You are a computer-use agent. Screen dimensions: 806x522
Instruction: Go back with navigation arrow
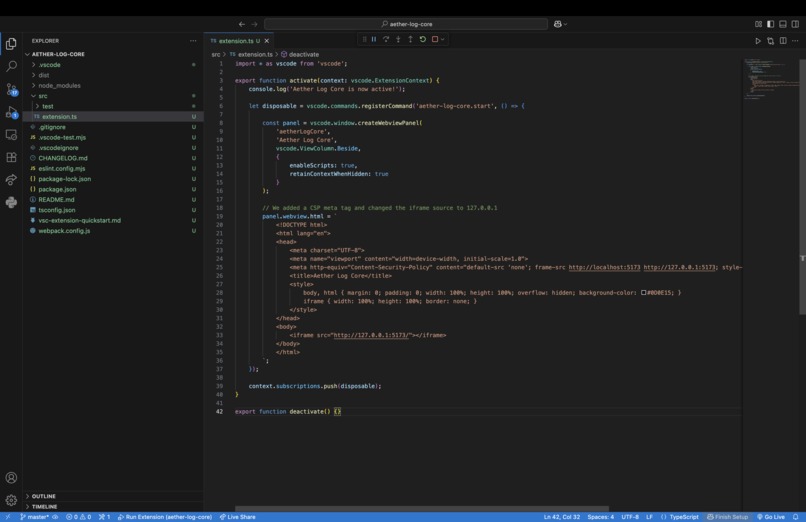point(242,24)
